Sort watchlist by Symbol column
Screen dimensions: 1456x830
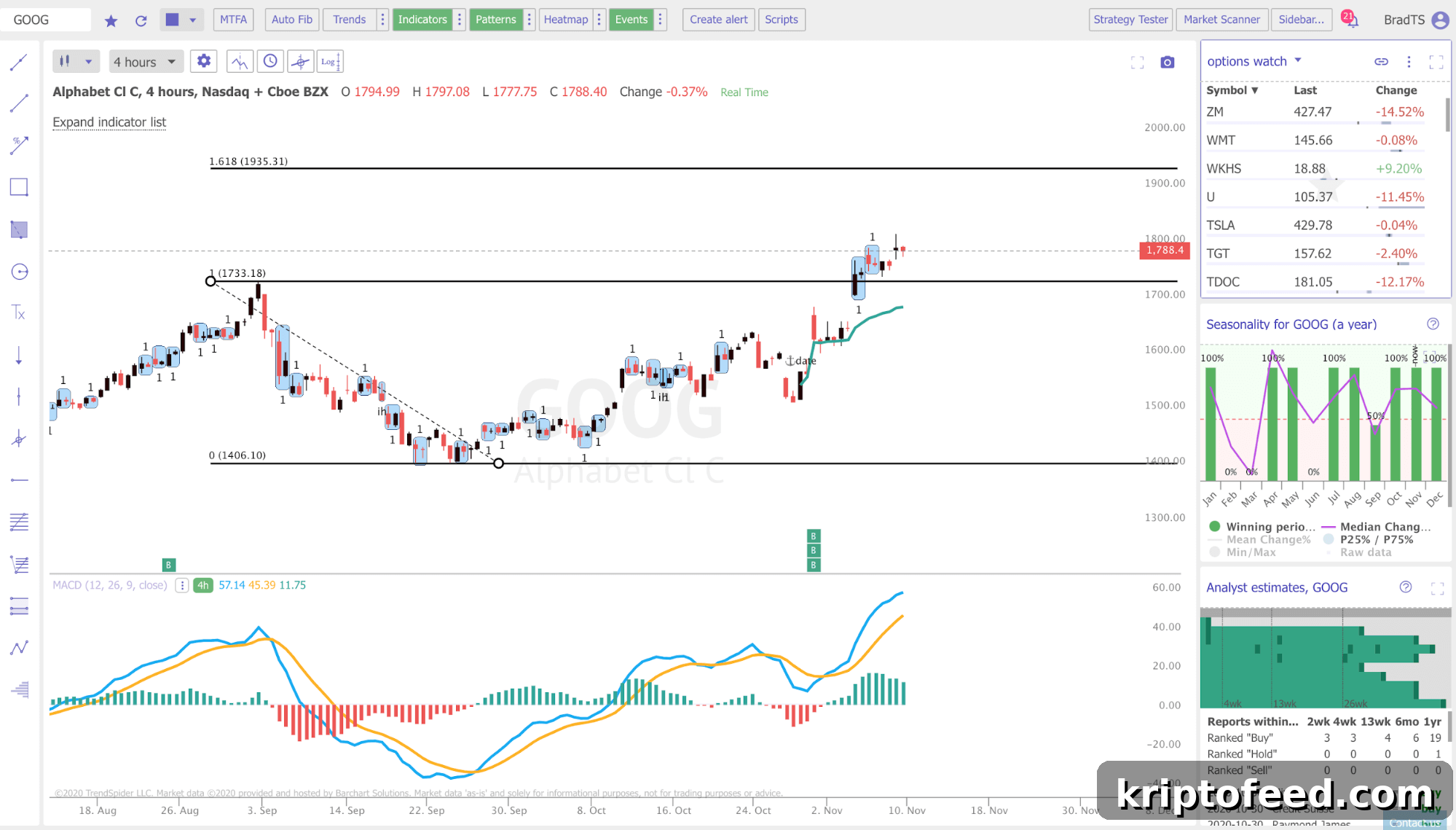(x=1232, y=90)
